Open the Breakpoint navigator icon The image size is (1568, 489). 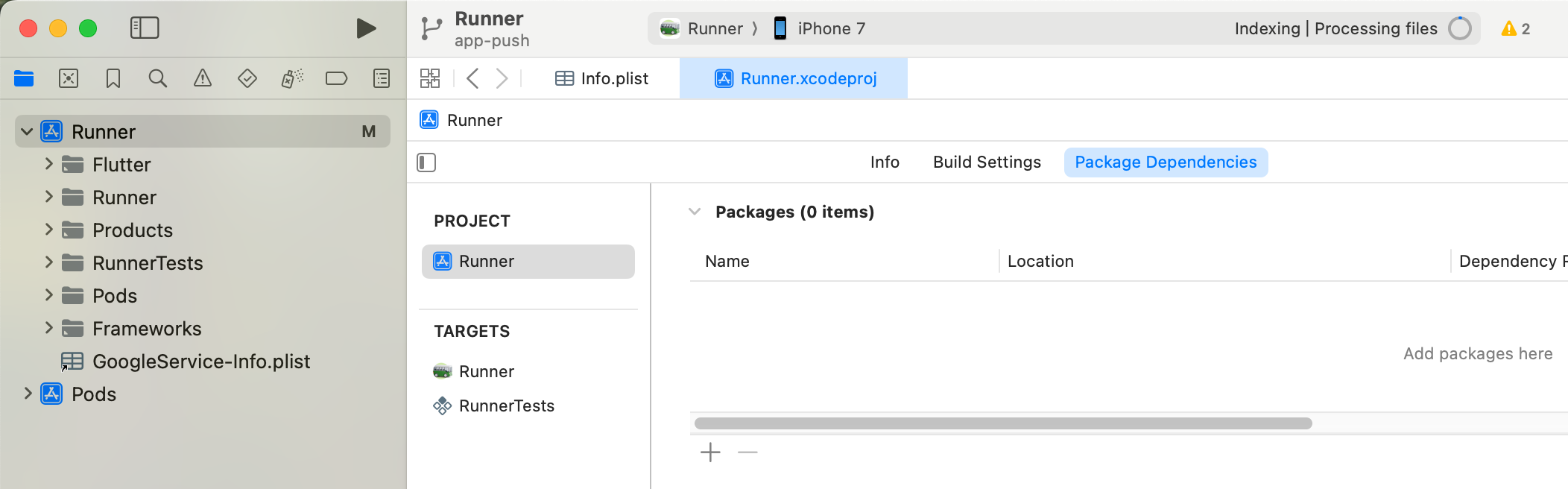pos(337,78)
